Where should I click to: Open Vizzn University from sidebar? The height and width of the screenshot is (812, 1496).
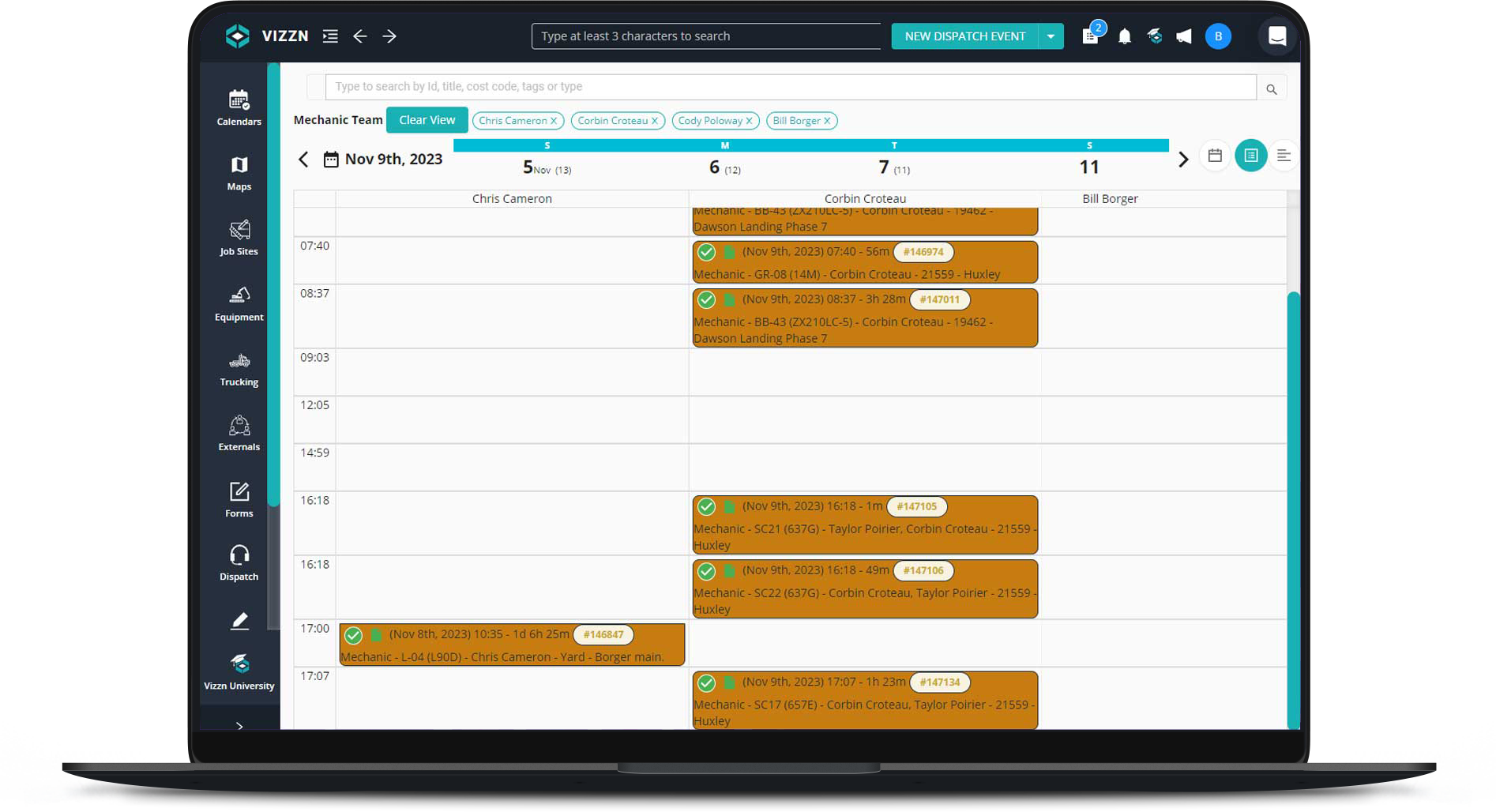[239, 671]
